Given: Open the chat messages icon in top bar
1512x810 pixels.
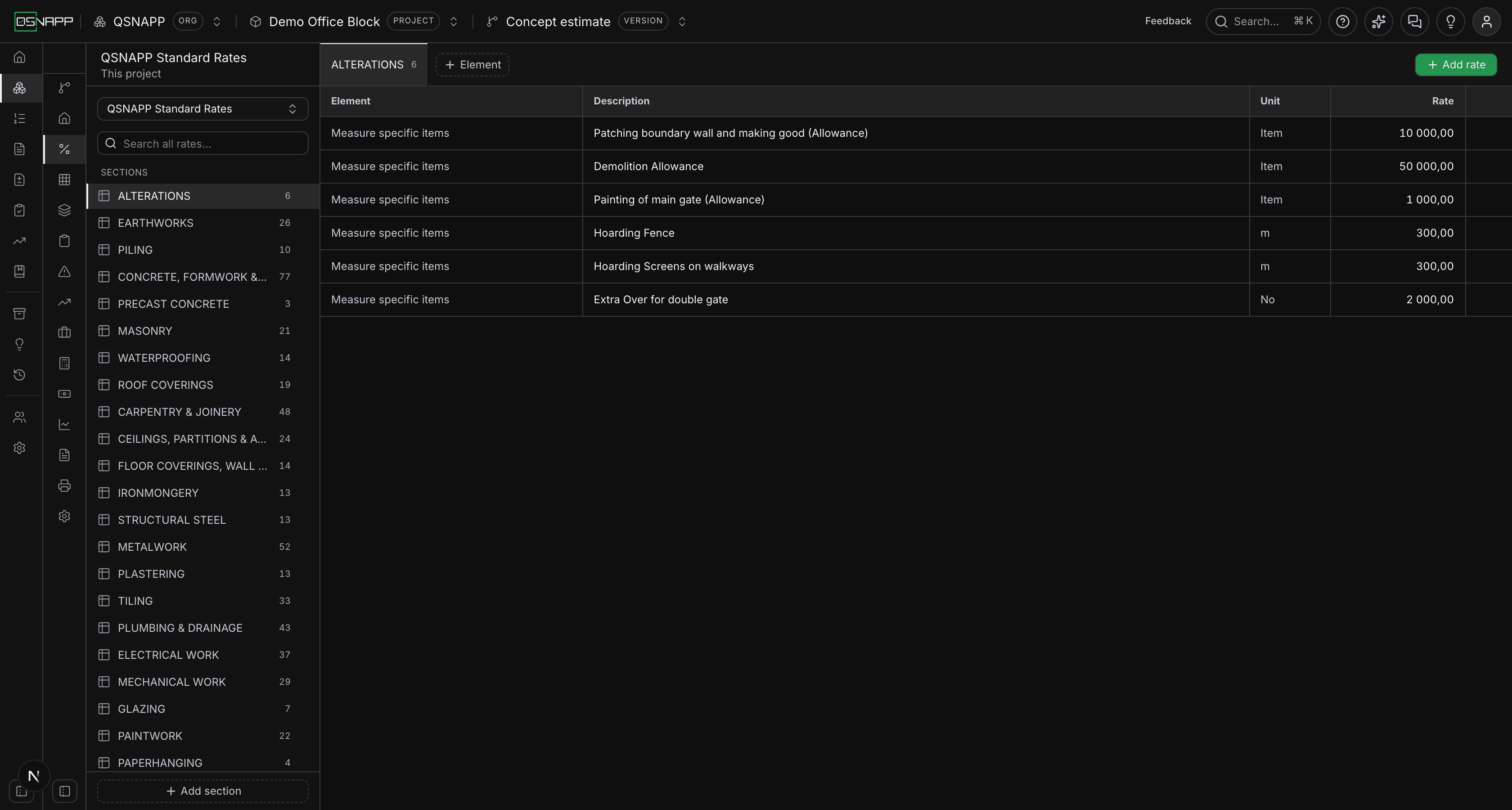Looking at the screenshot, I should point(1414,22).
